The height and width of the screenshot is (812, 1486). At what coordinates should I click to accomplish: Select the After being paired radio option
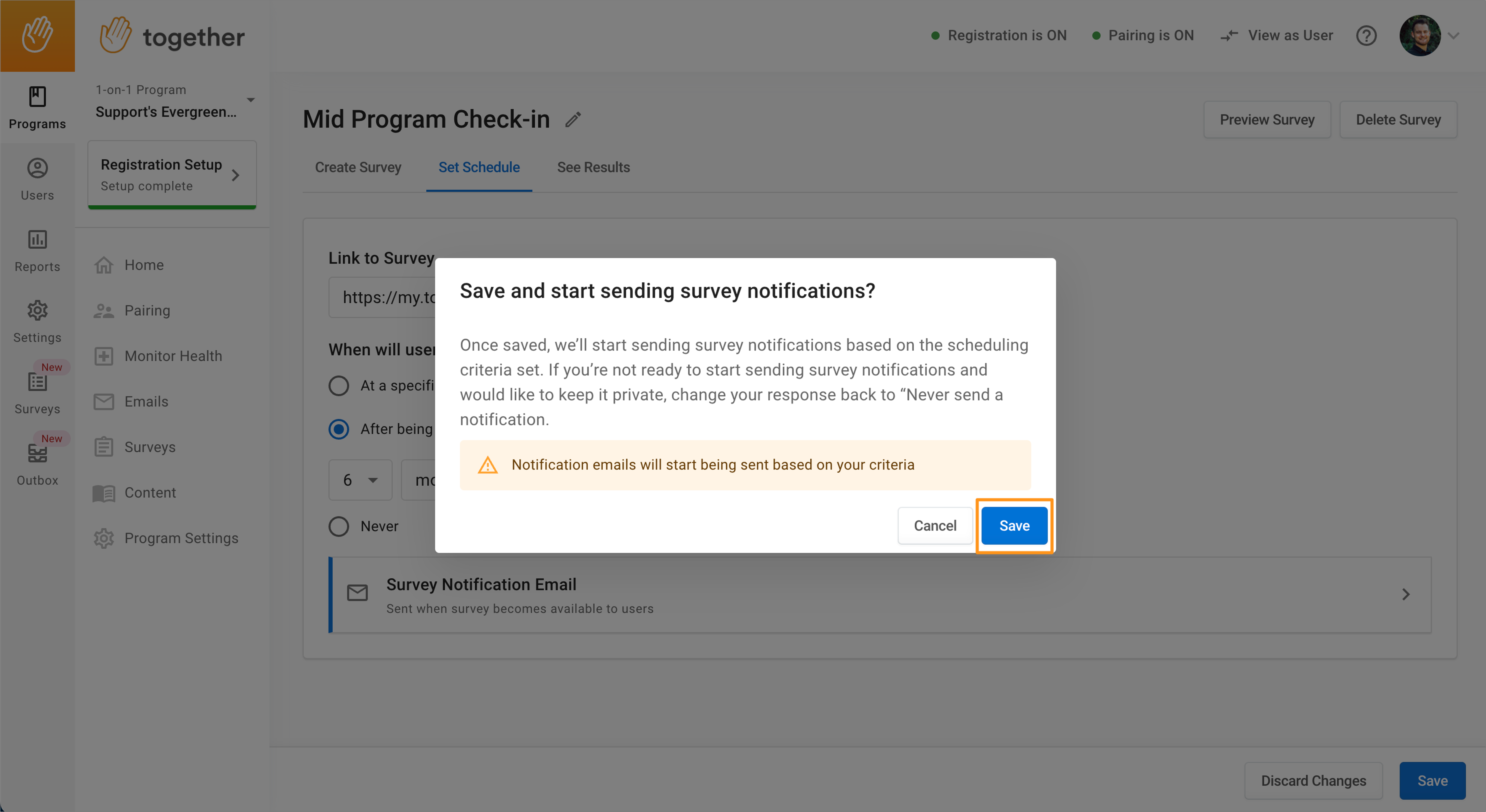[339, 429]
